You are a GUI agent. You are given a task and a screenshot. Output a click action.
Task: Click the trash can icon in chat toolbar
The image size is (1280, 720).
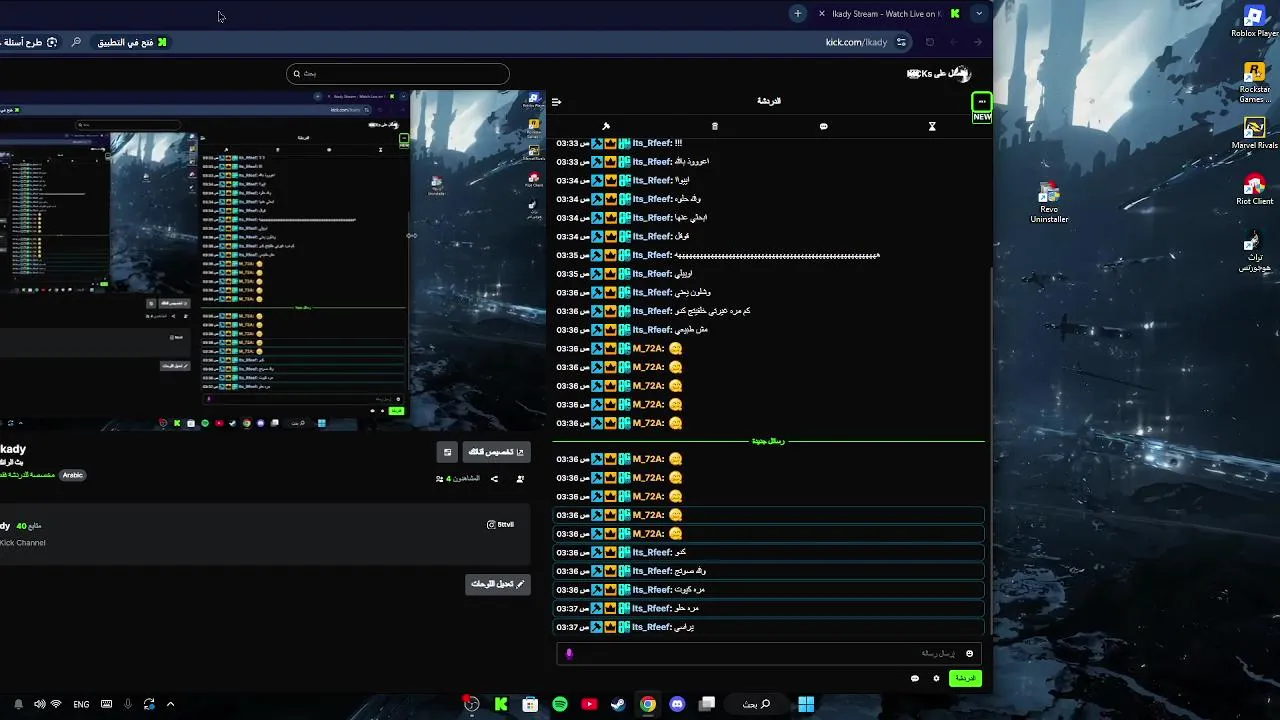coord(714,126)
